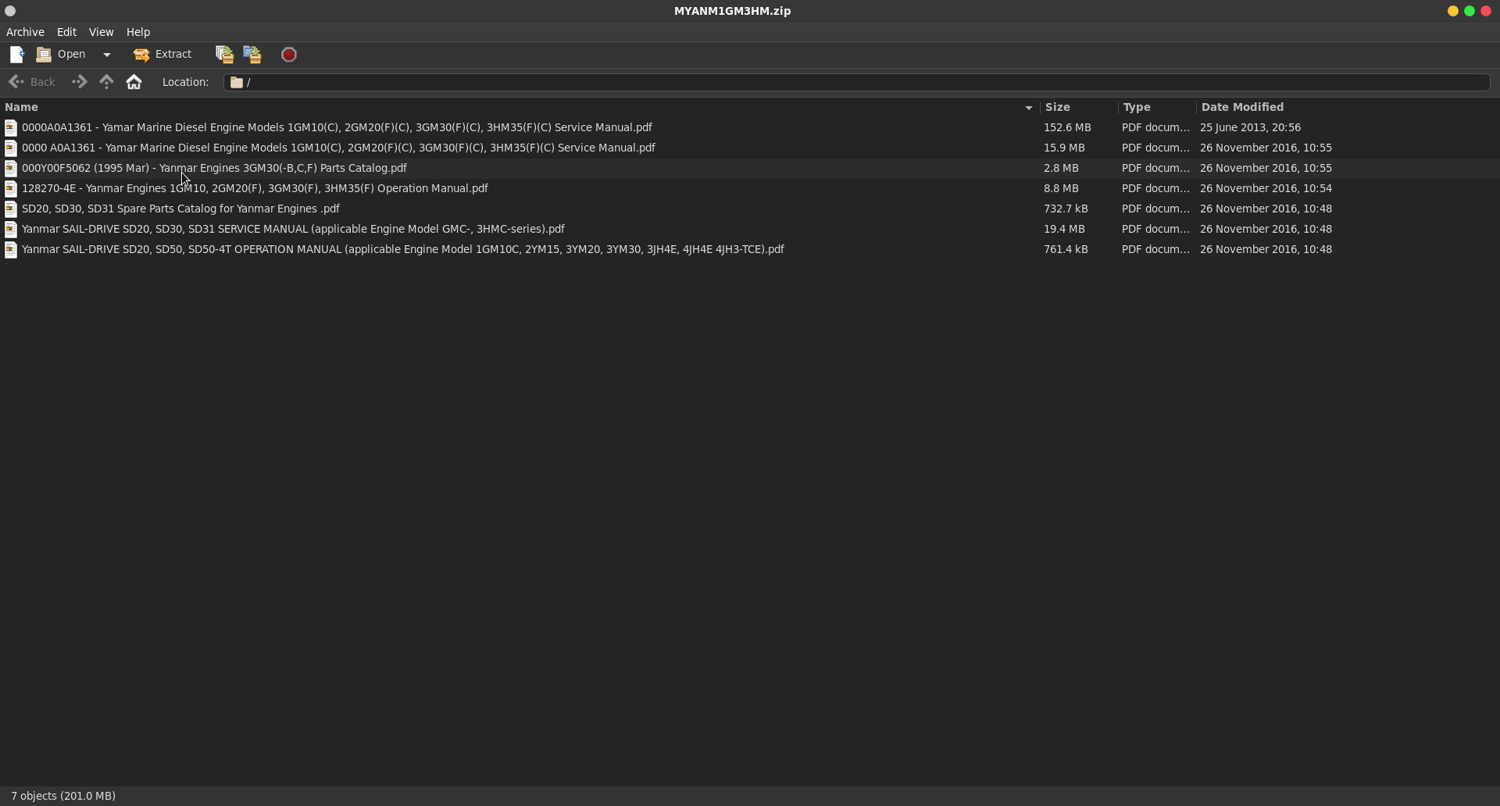This screenshot has width=1500, height=806.
Task: Click the '26 November 2016, 10:54' date cell
Action: 1266,188
